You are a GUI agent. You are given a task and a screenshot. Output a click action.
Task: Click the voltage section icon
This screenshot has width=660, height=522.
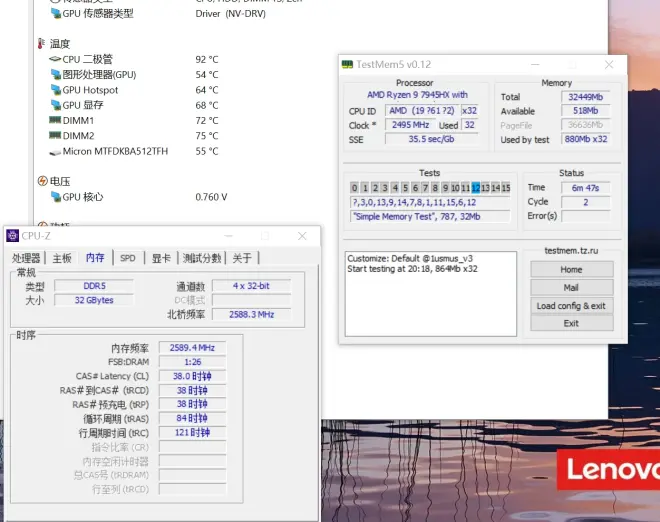pos(42,181)
